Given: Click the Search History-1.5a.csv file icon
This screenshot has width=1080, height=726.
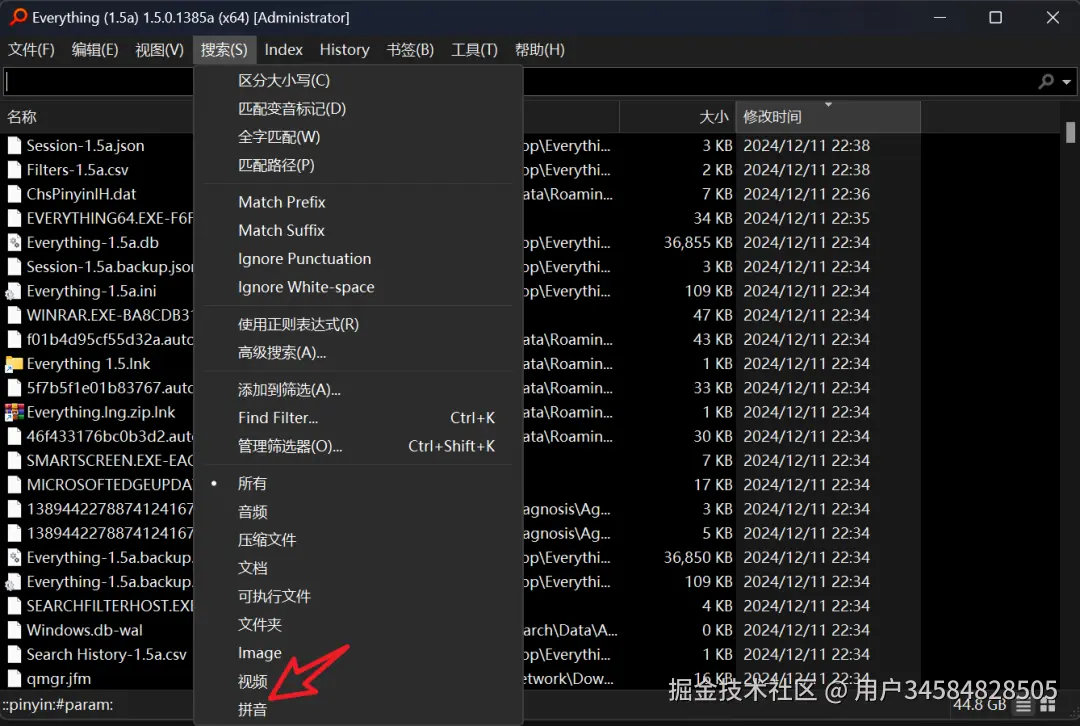Looking at the screenshot, I should click(x=14, y=654).
